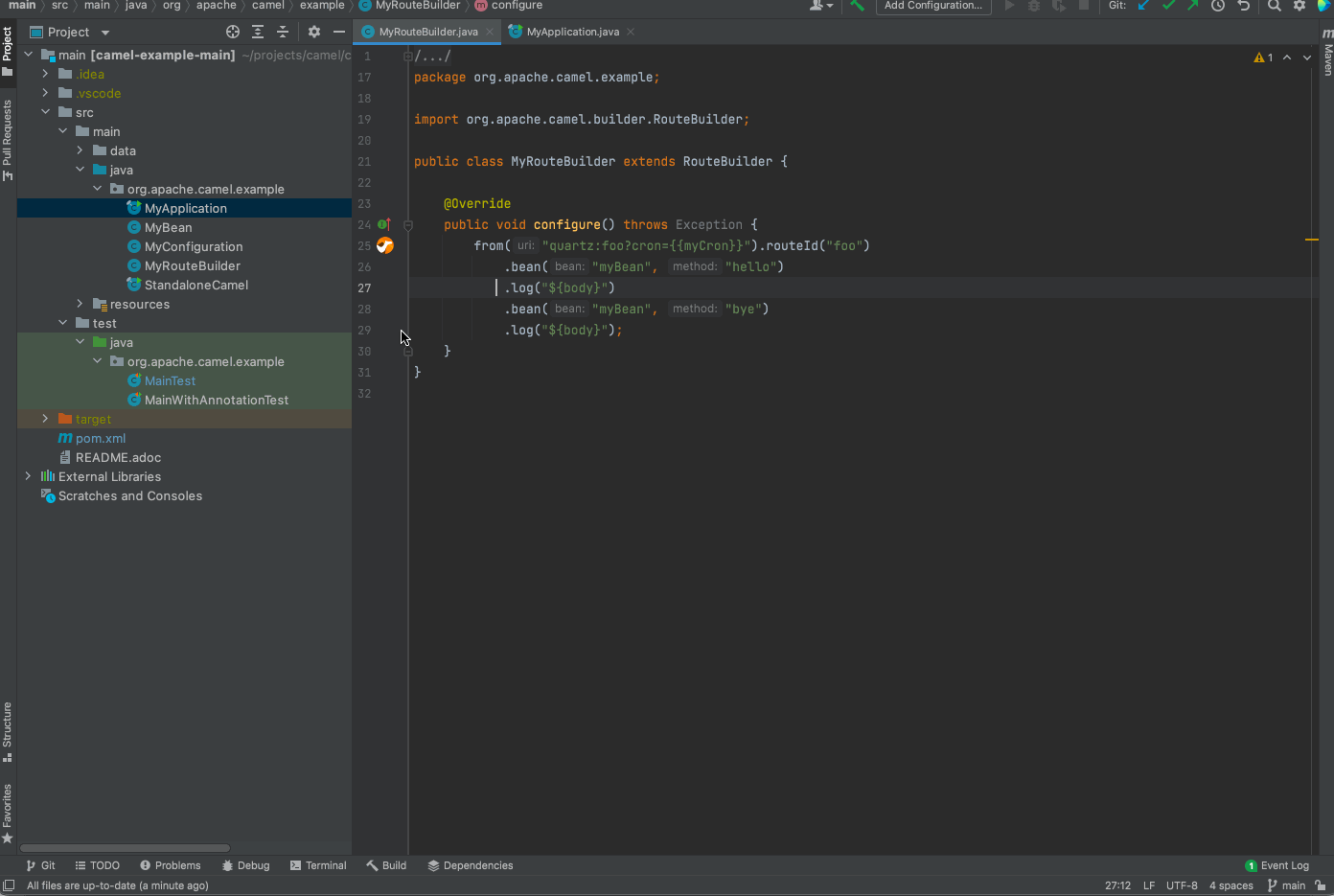Screen dimensions: 1334x896
Task: Click the Debug bug icon in toolbar
Action: (1034, 6)
